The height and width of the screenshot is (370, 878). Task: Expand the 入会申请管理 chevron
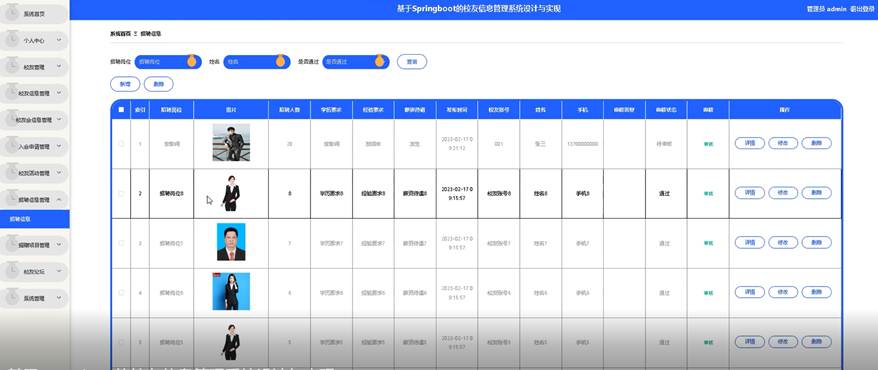click(59, 146)
